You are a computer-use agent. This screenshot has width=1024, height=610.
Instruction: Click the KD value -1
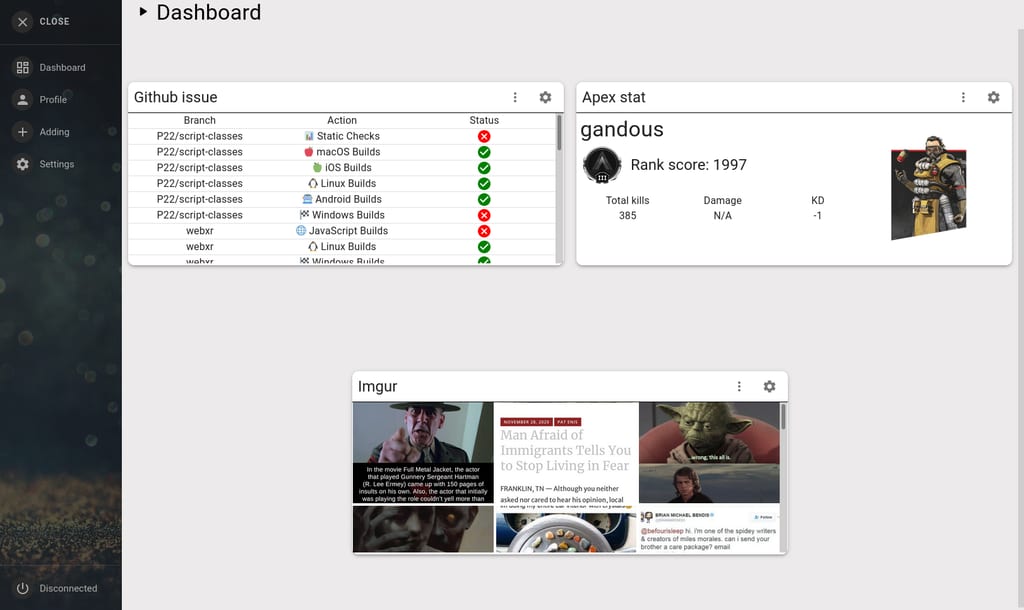tap(817, 216)
